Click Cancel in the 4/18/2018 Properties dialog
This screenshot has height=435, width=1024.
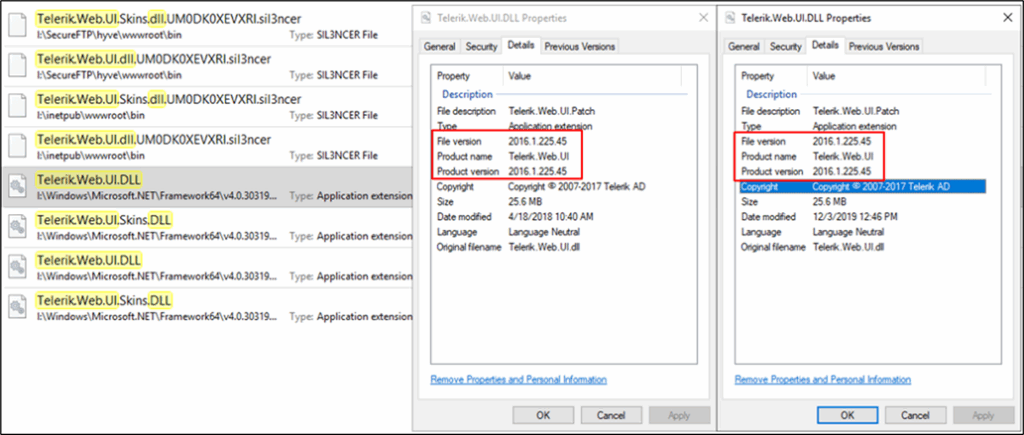click(611, 415)
